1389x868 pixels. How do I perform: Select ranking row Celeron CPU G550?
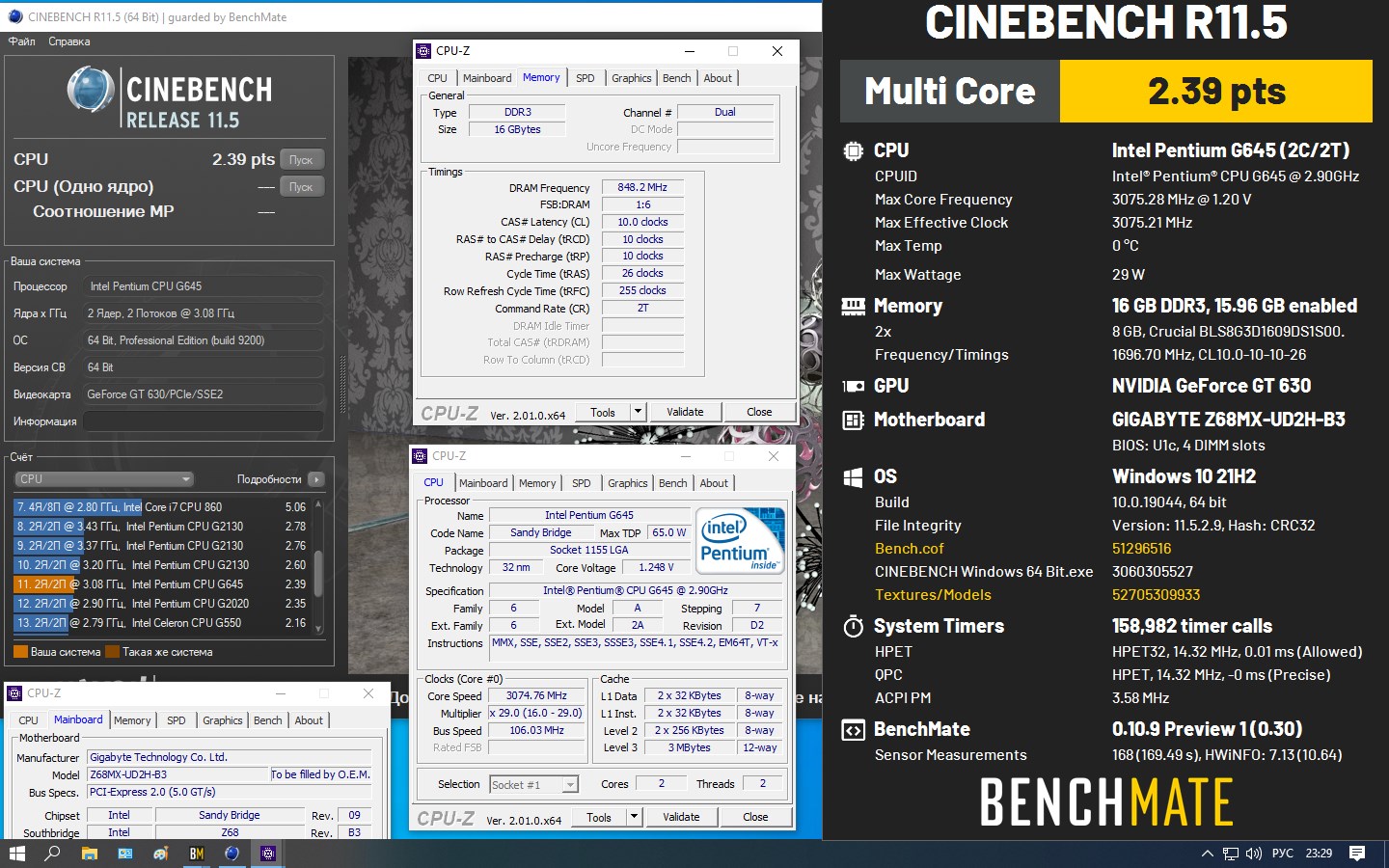pyautogui.click(x=160, y=623)
